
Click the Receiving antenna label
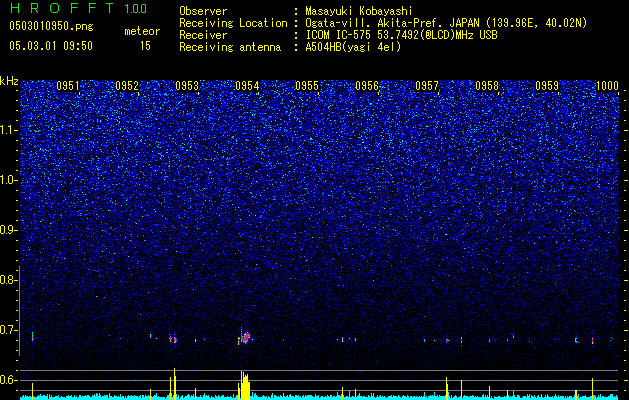[x=230, y=47]
